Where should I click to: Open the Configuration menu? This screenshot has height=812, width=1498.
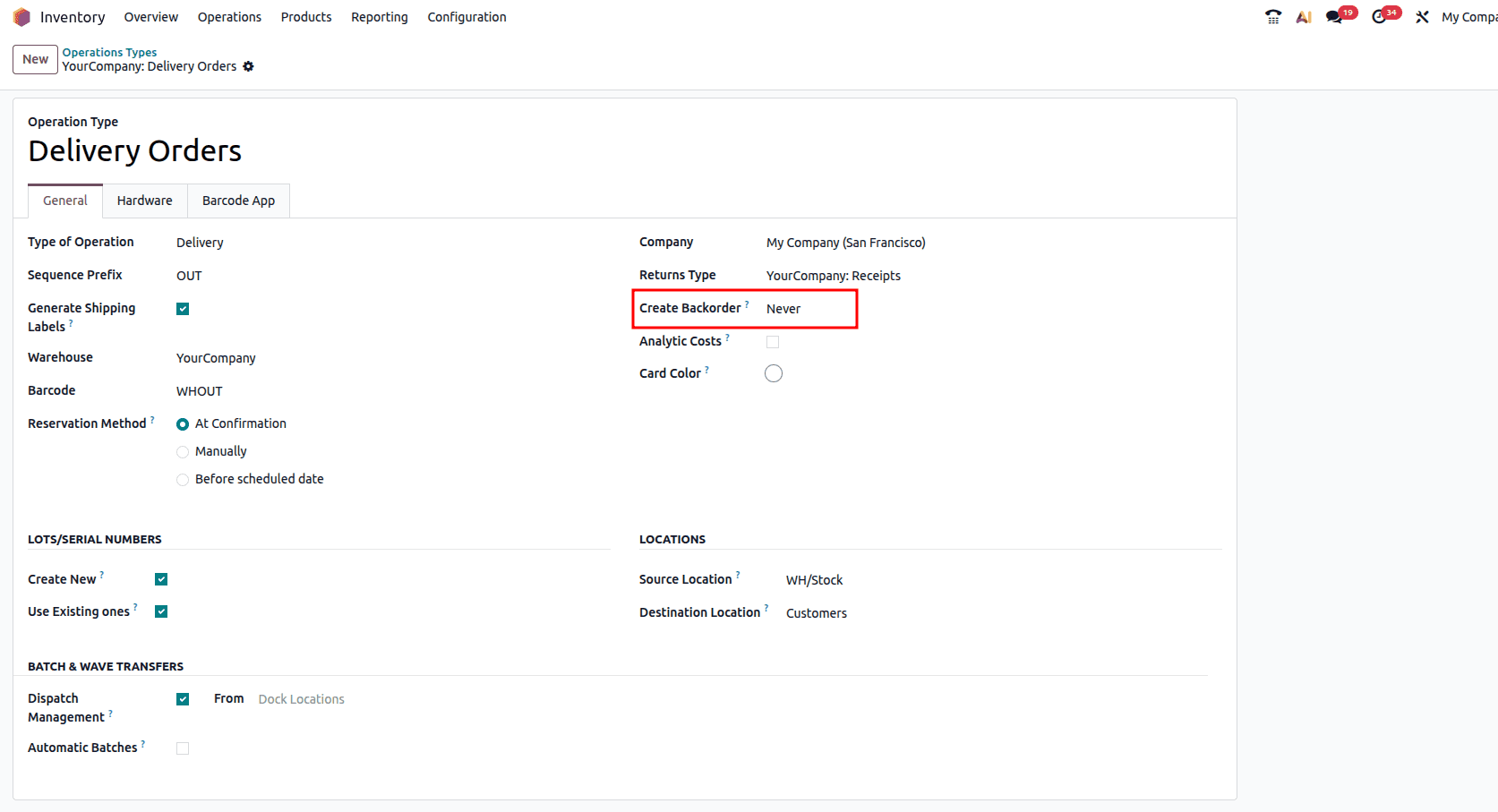click(467, 17)
